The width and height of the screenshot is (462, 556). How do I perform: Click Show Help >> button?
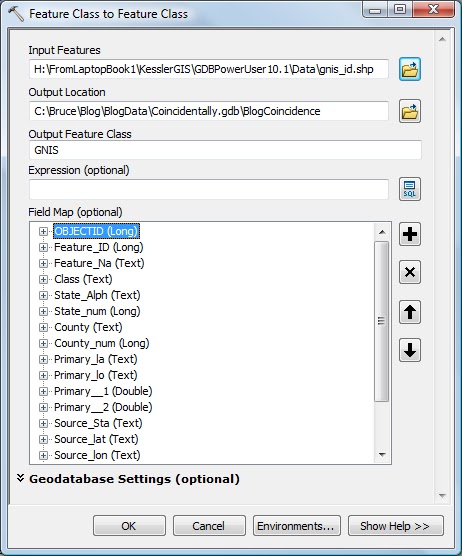click(x=395, y=526)
